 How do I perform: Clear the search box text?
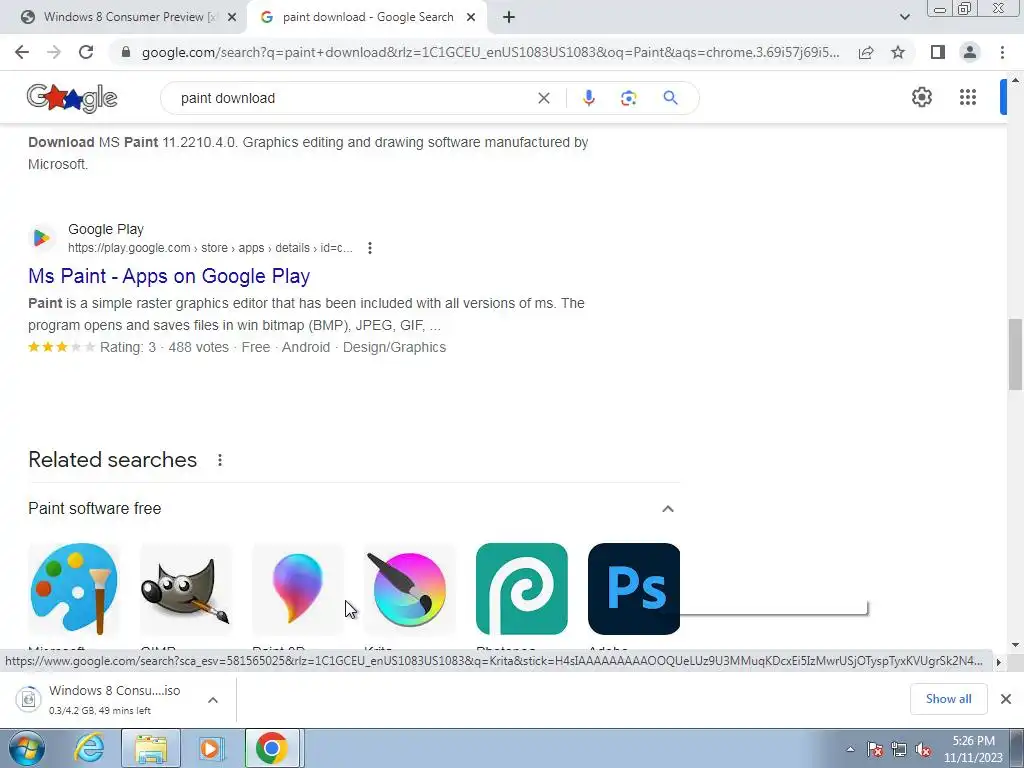[x=543, y=98]
